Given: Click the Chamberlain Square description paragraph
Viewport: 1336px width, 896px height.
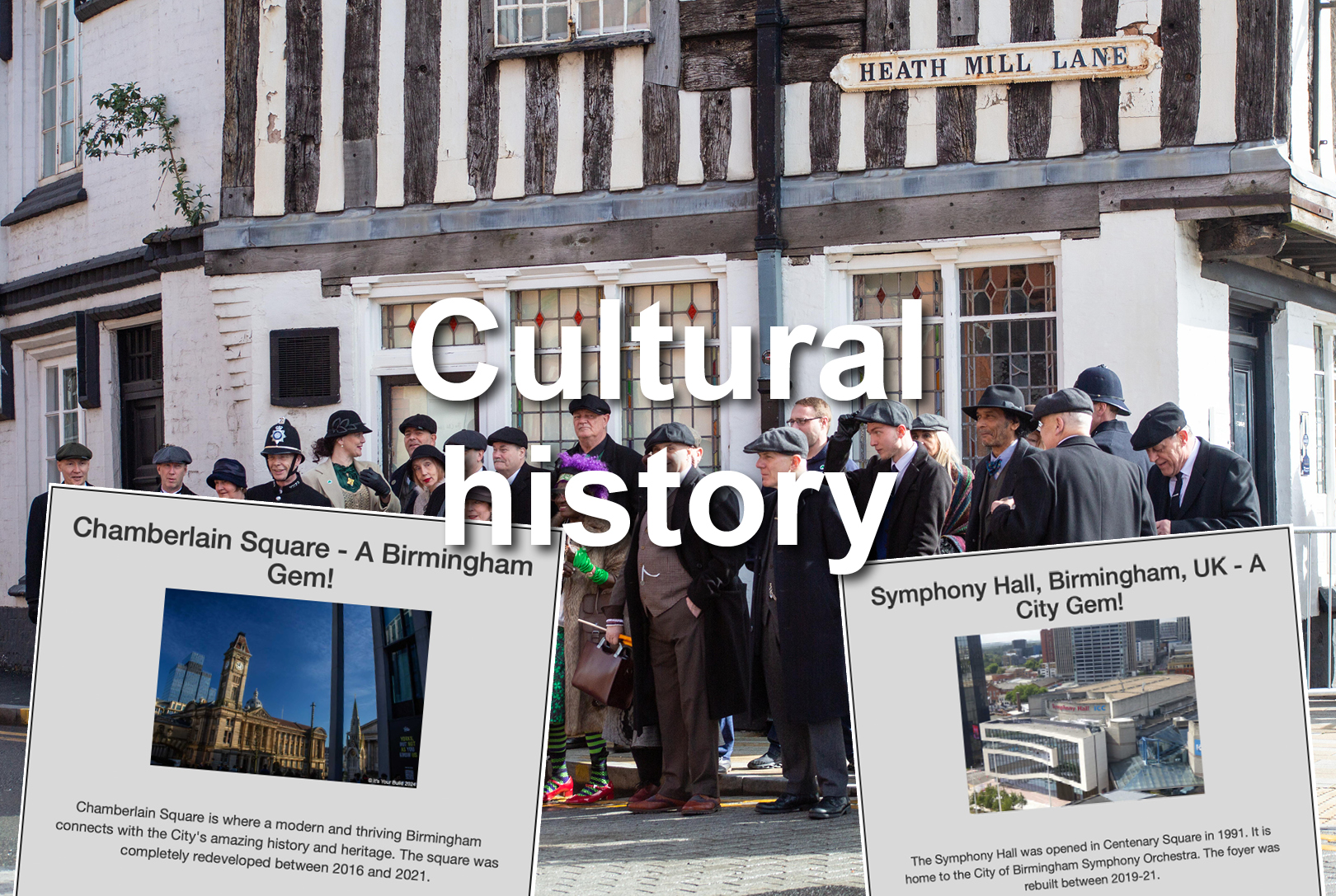Looking at the screenshot, I should [x=276, y=841].
